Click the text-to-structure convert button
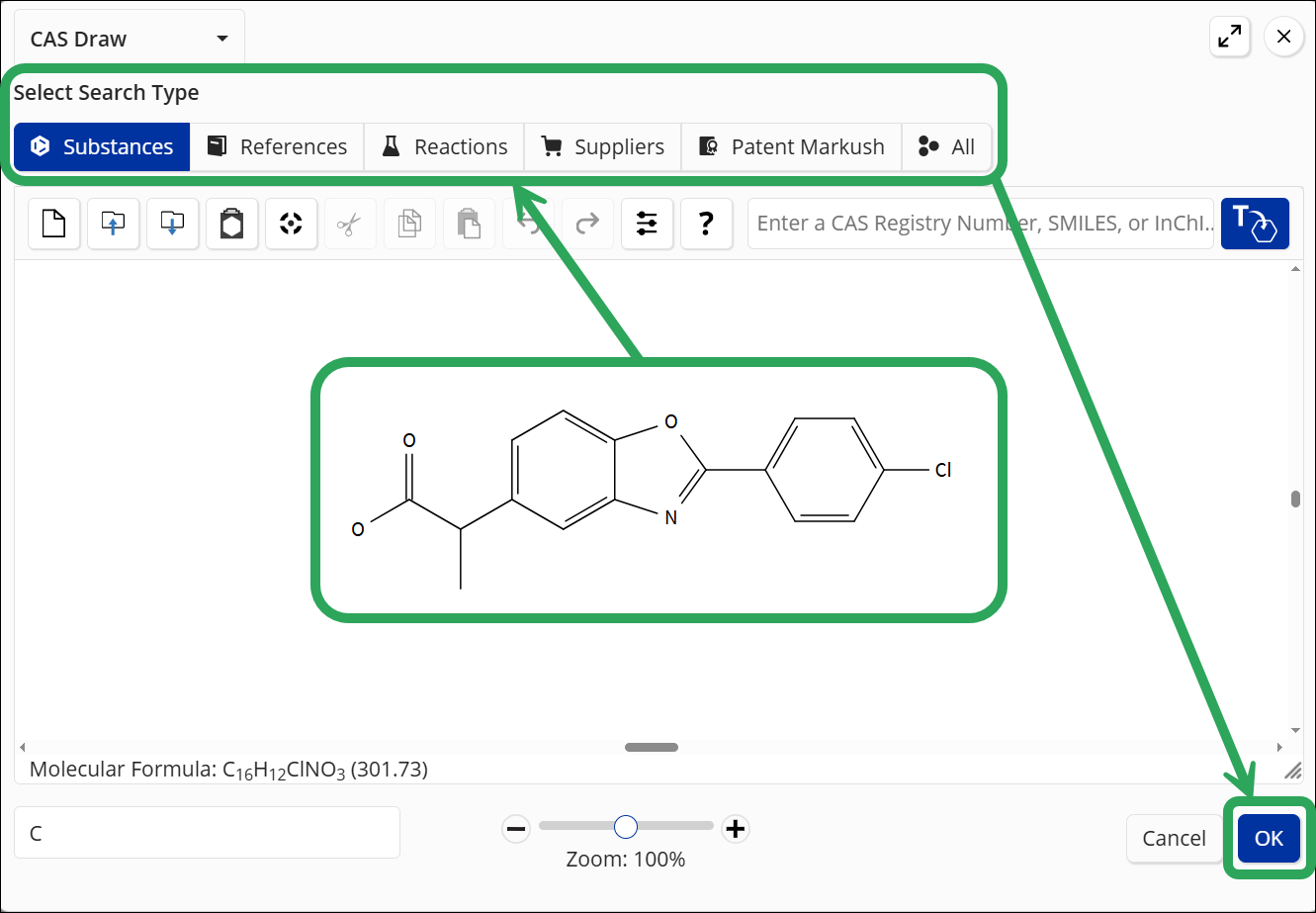The width and height of the screenshot is (1316, 913). (1256, 224)
